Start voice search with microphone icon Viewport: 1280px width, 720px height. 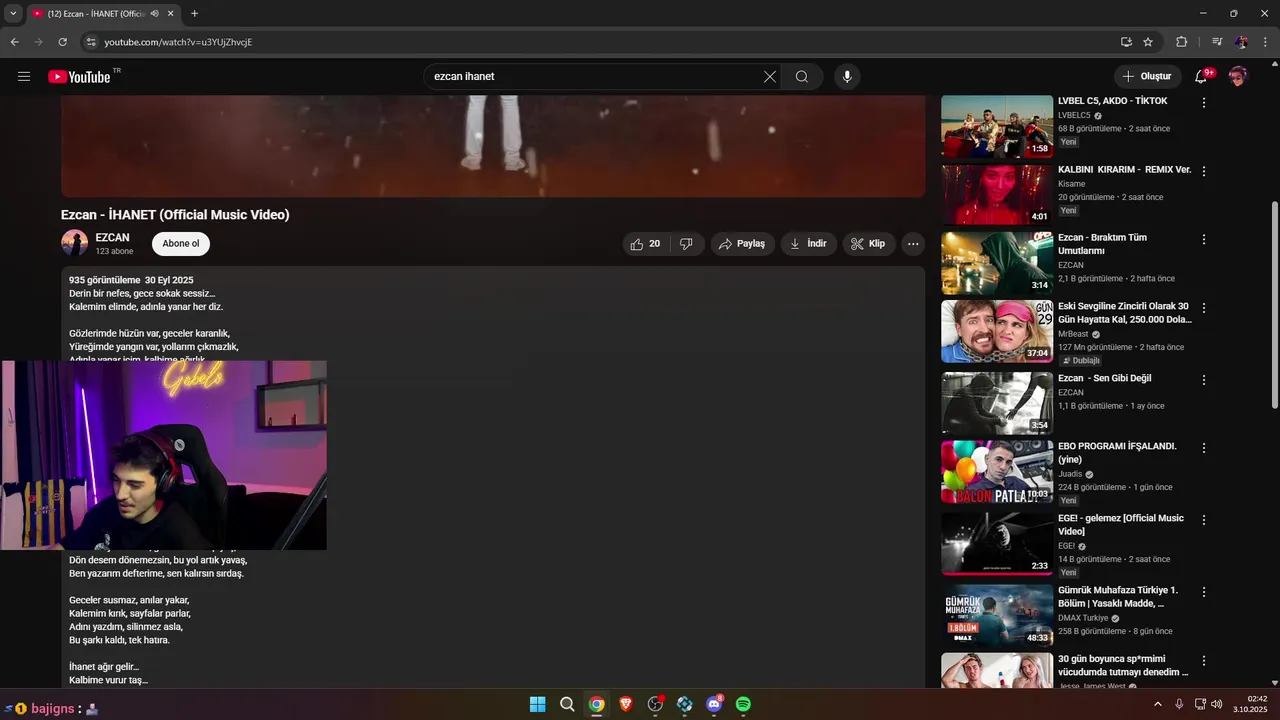[847, 76]
